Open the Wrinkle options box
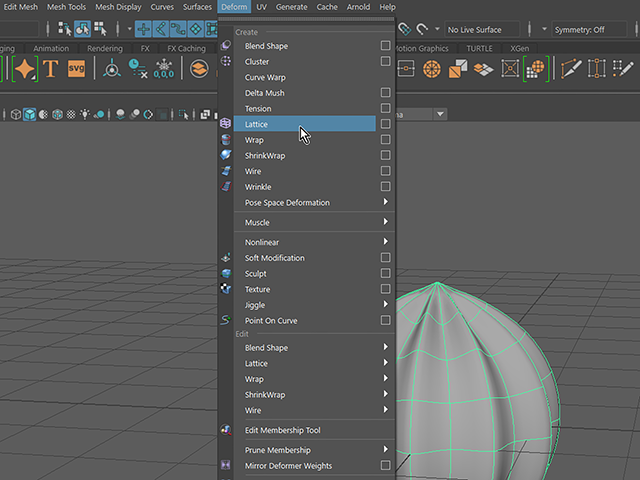The image size is (640, 480). pyautogui.click(x=385, y=187)
